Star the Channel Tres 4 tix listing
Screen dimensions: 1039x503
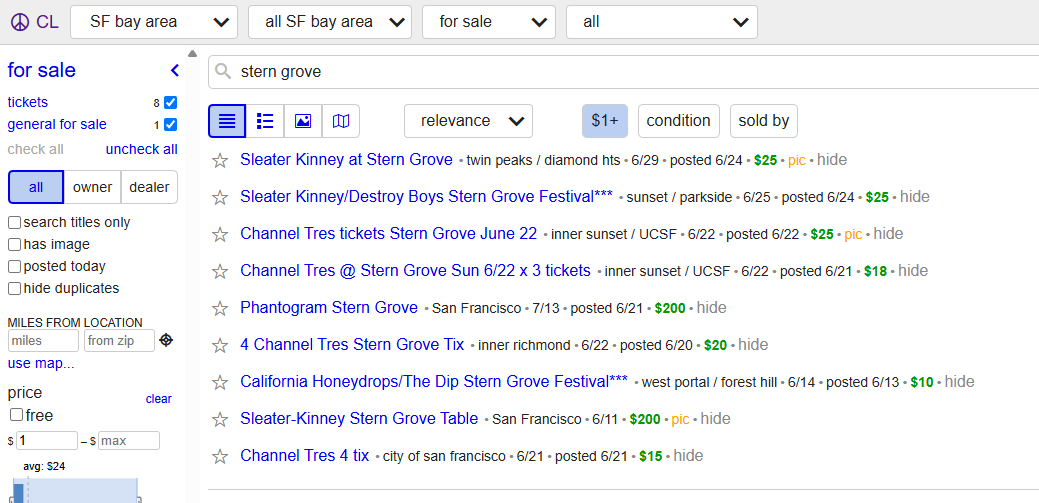pyautogui.click(x=220, y=457)
